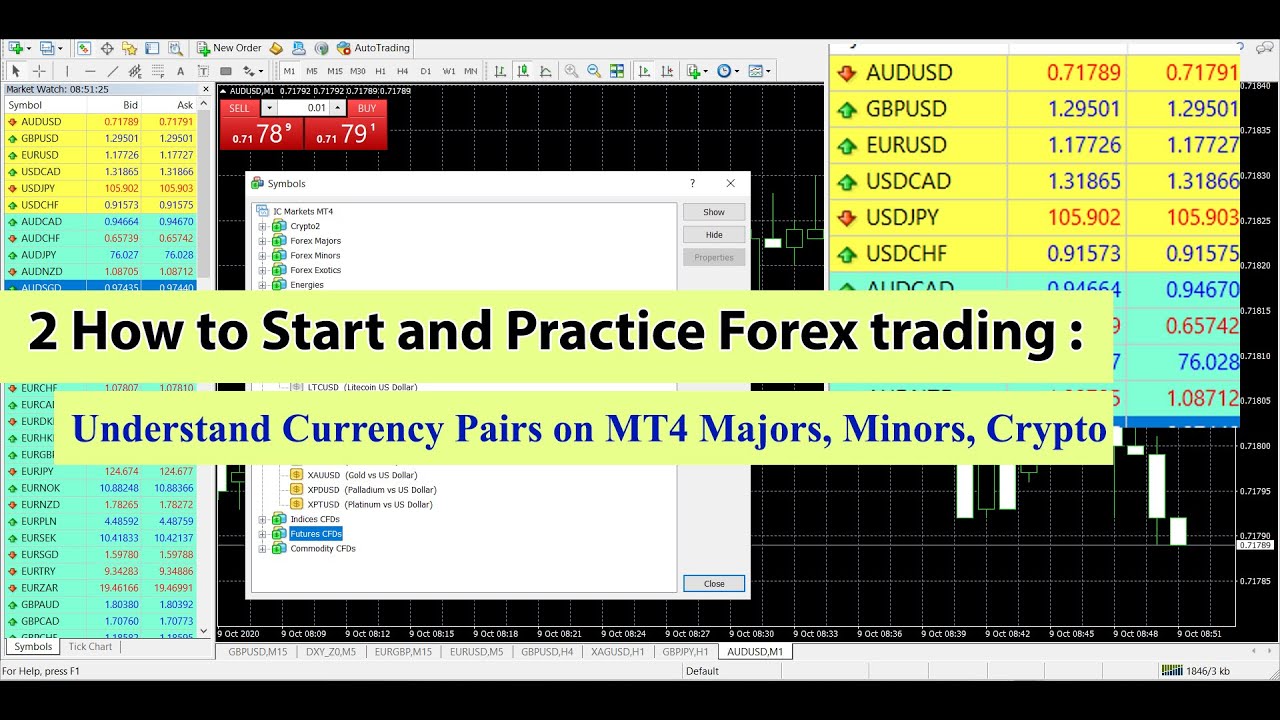Open the Strategy Tester magnifier icon
This screenshot has height=720, width=1280.
(x=176, y=48)
